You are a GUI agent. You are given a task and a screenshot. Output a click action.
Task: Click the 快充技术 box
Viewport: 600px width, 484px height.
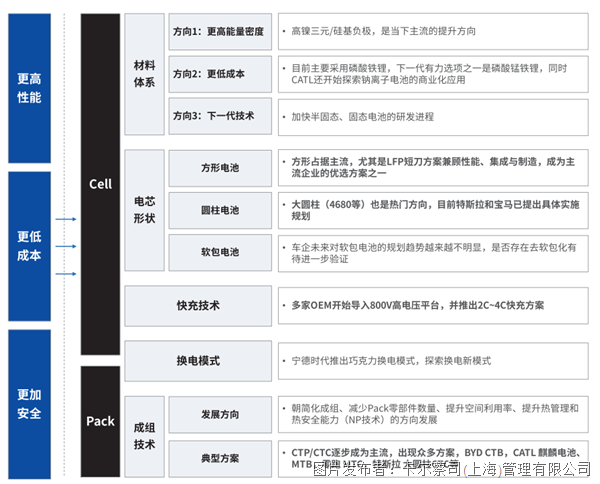tap(198, 306)
